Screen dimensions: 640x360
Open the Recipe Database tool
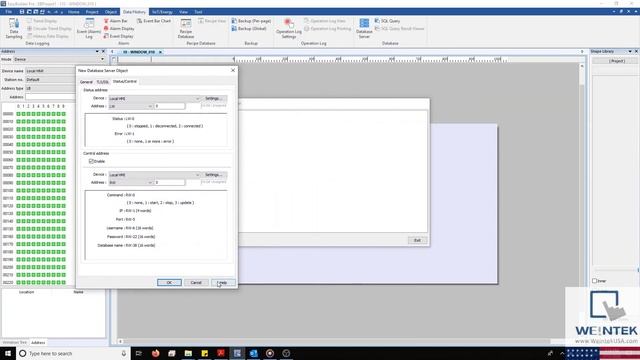(x=186, y=29)
